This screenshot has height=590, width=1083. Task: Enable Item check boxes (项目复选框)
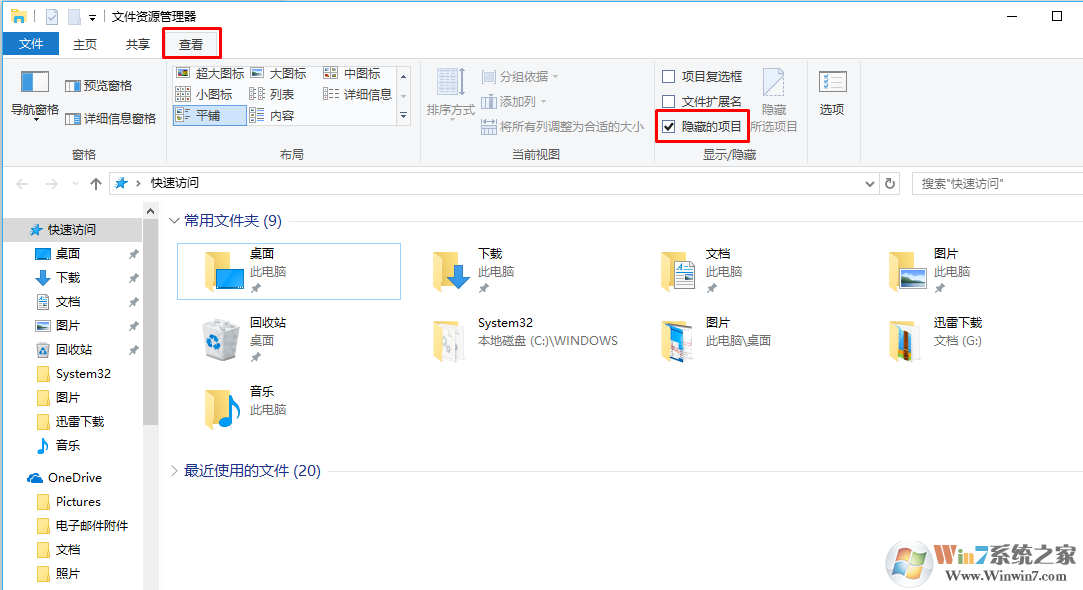[x=702, y=77]
